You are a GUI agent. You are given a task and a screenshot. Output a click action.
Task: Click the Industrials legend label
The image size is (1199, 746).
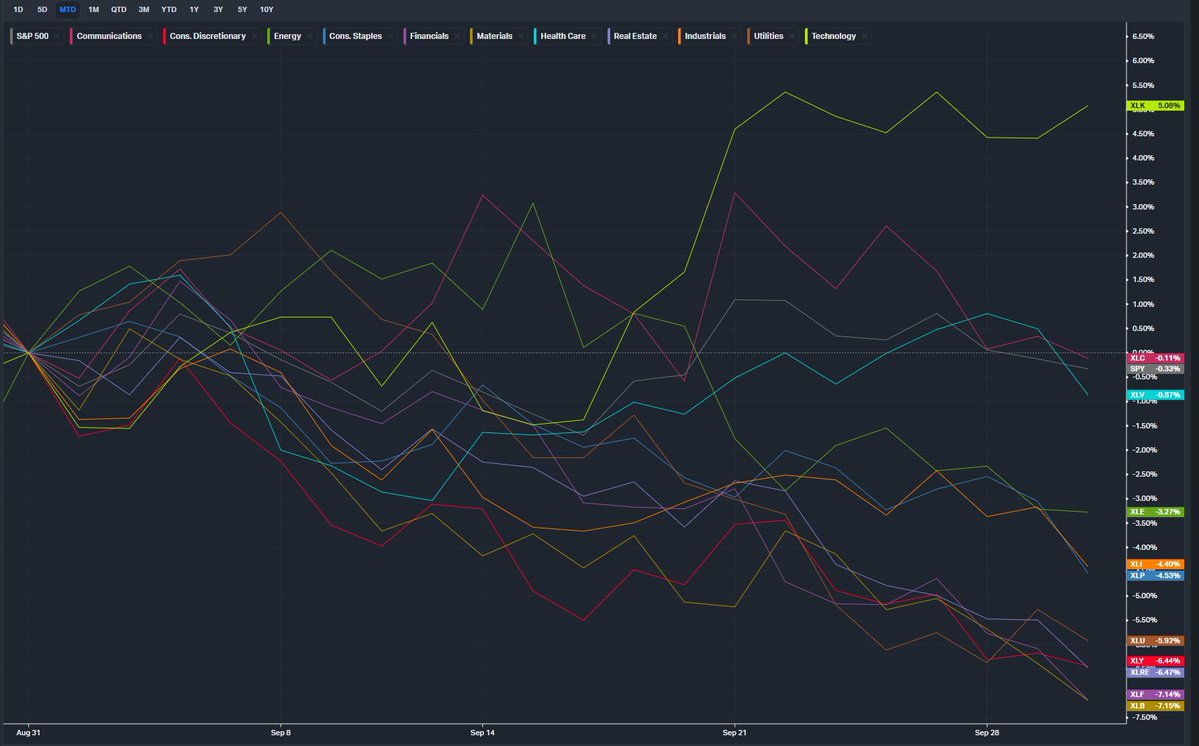705,36
